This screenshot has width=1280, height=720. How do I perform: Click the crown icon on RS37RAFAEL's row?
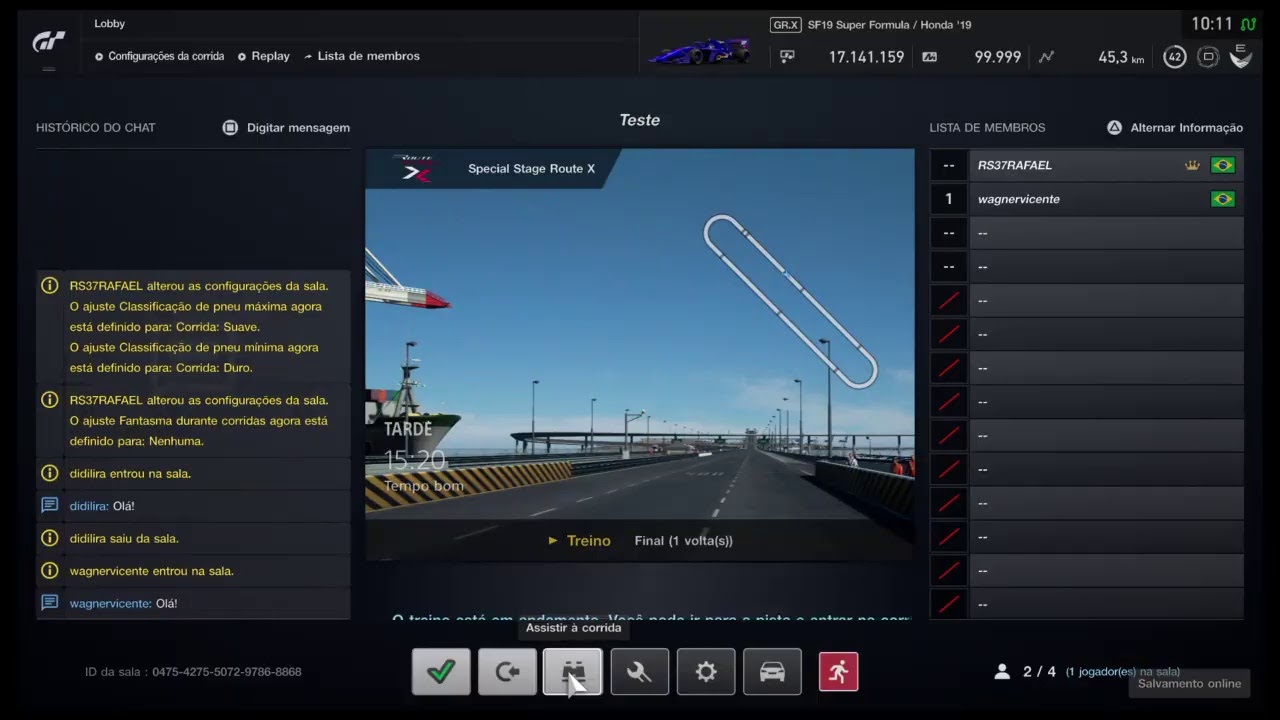[x=1192, y=166]
